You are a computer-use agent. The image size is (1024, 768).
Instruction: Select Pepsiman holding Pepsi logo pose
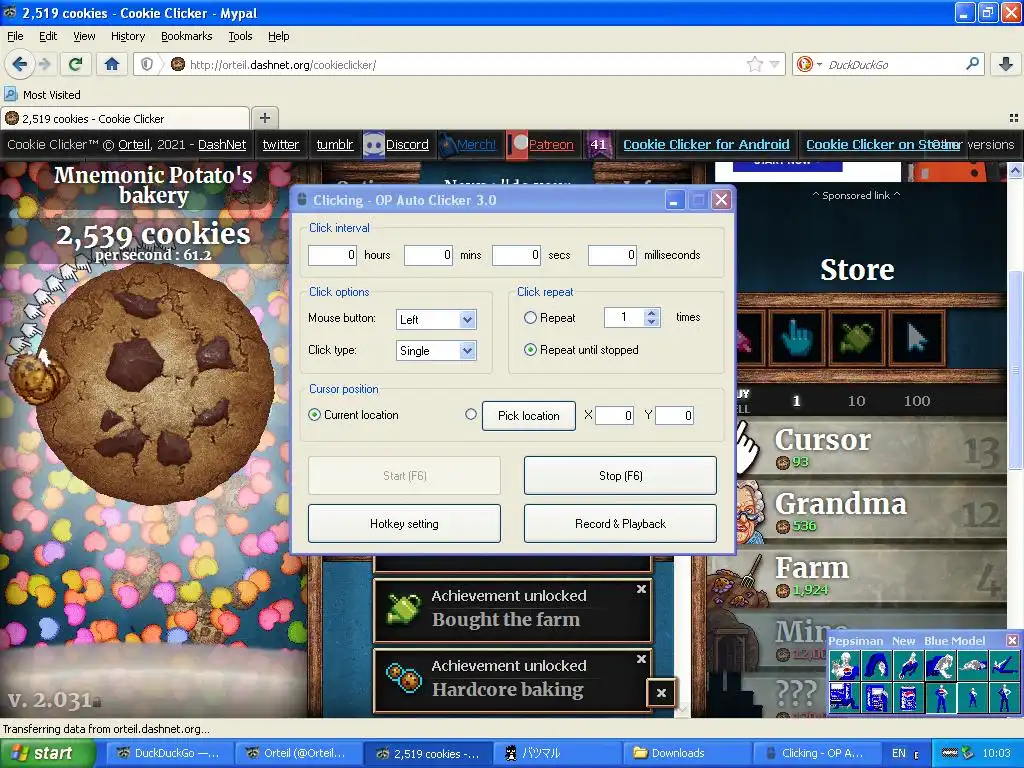(844, 666)
